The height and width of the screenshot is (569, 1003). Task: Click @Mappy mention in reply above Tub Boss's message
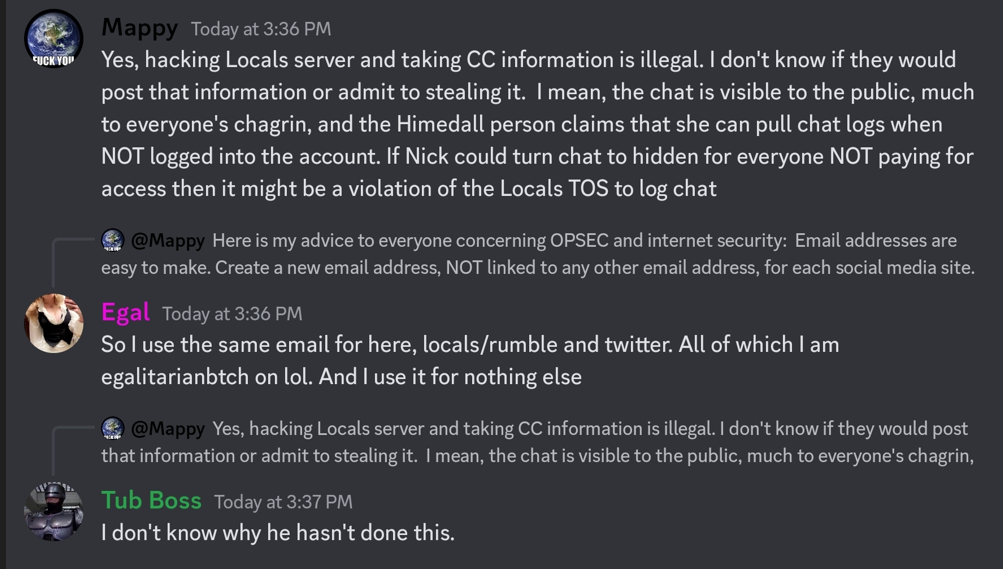coord(168,429)
